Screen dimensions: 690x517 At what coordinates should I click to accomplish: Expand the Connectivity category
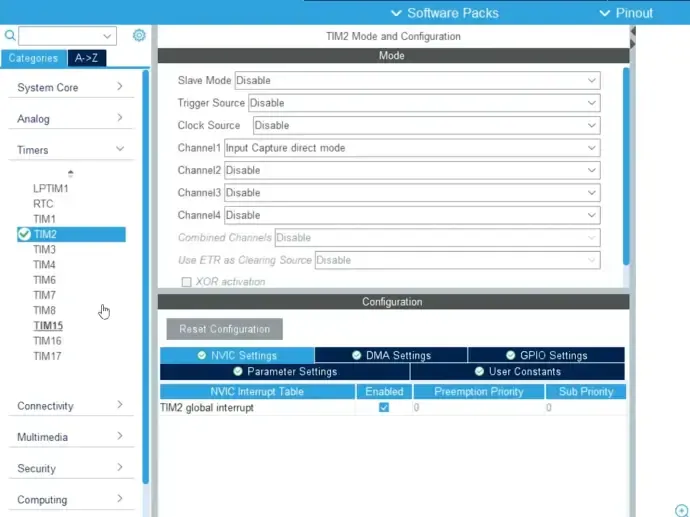pos(70,406)
